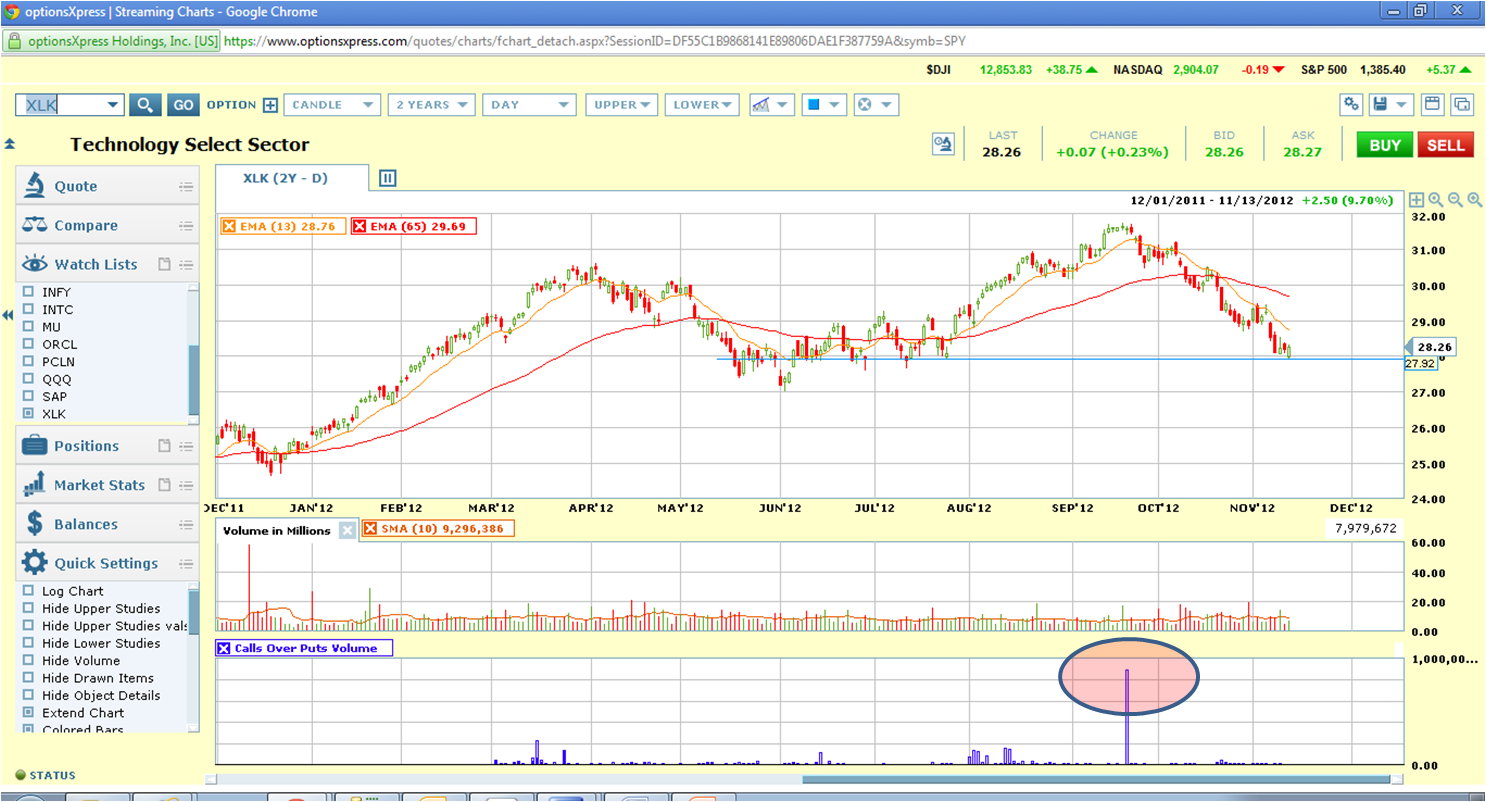Open the LOWER studies dropdown
Viewport: 1486px width, 802px height.
[700, 105]
